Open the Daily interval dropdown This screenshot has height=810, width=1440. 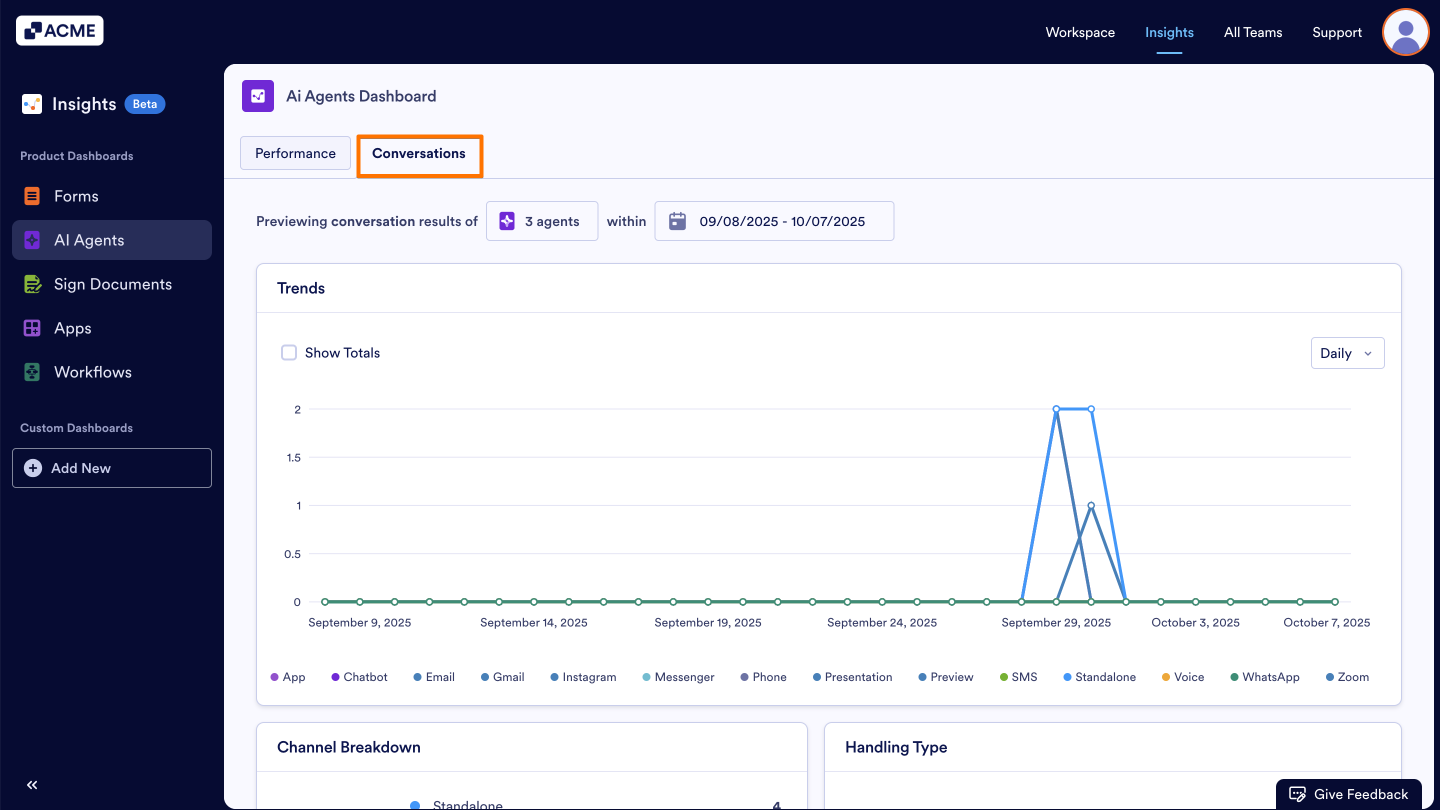coord(1347,352)
